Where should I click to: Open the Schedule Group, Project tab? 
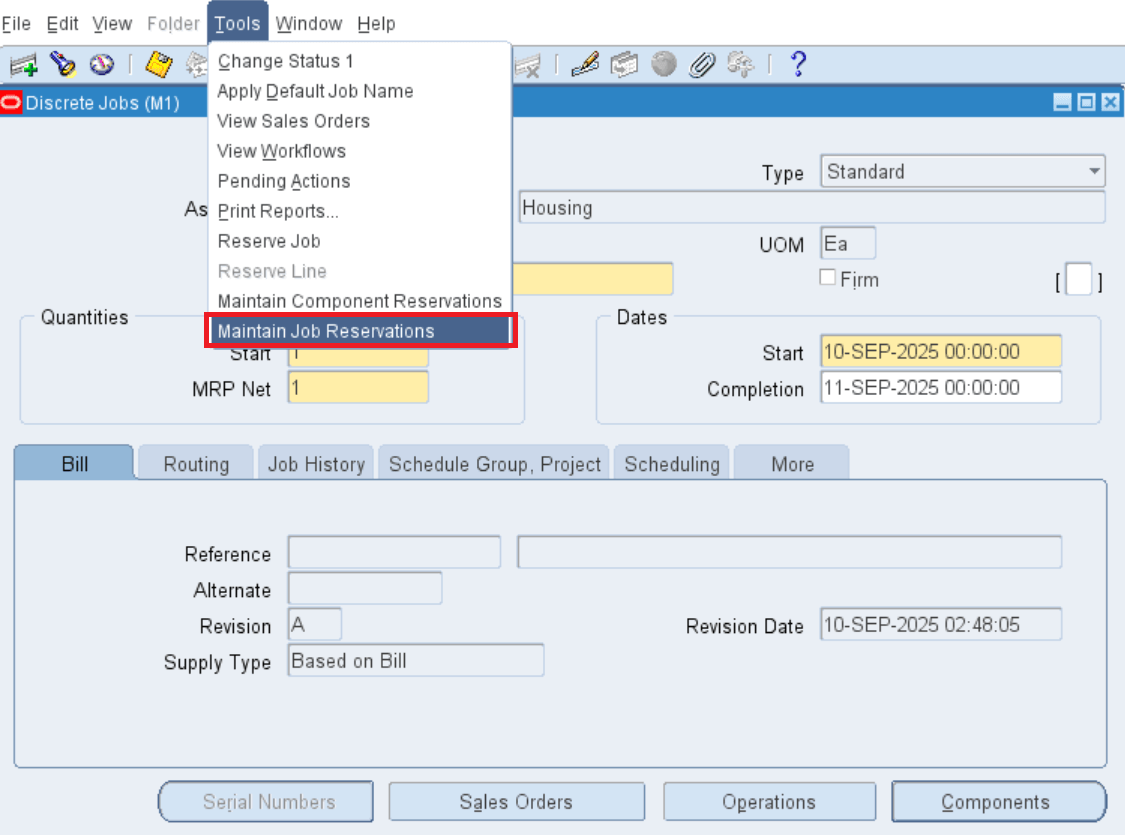[x=494, y=463]
